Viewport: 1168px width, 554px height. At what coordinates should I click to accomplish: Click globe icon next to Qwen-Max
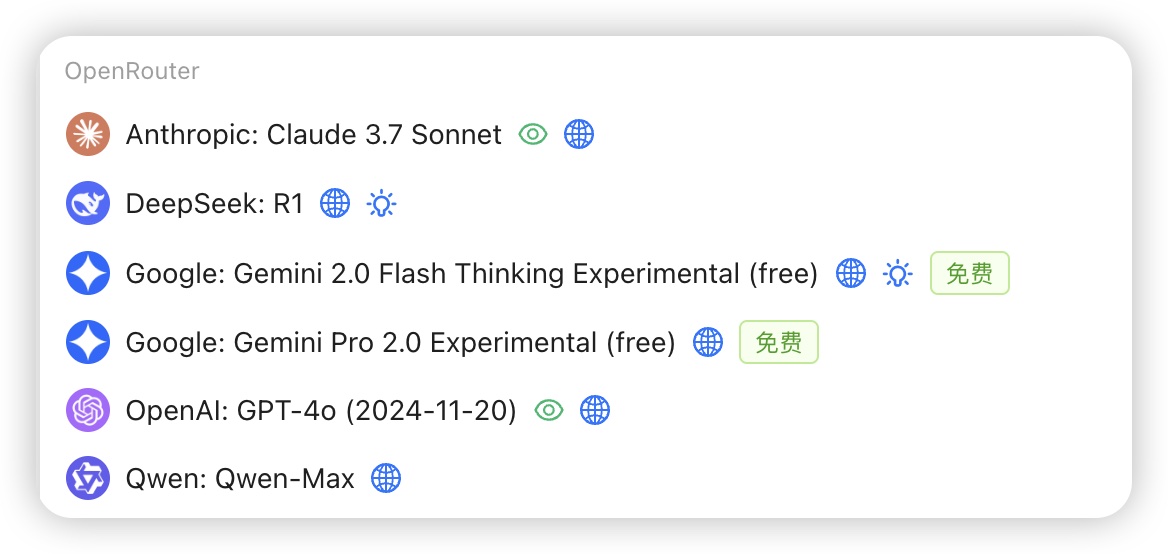[x=386, y=478]
